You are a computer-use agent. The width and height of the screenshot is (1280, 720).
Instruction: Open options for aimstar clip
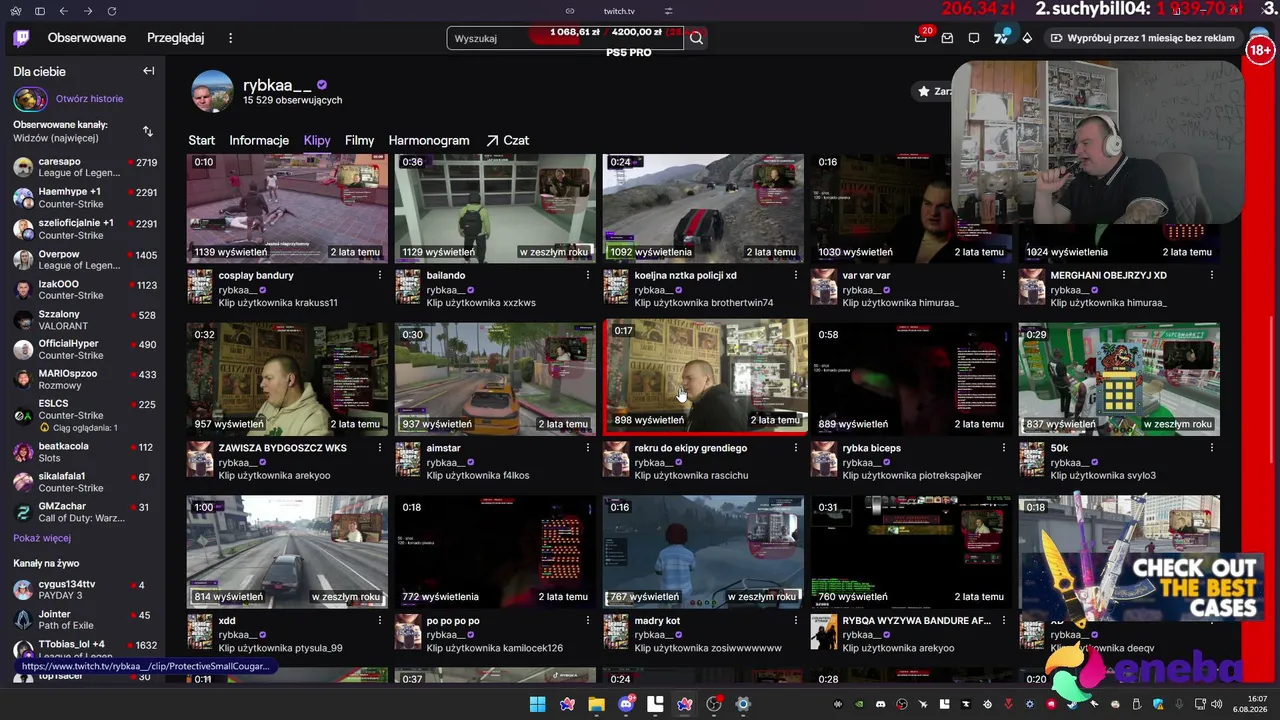(x=588, y=448)
